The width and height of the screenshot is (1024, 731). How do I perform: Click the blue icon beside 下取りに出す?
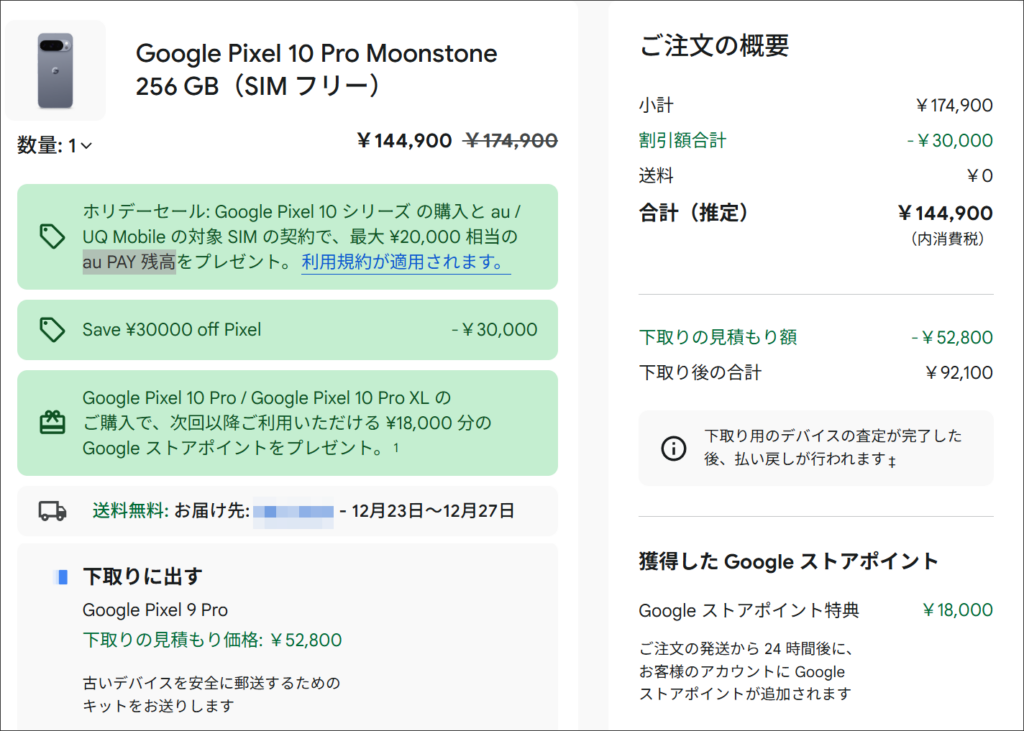(62, 577)
